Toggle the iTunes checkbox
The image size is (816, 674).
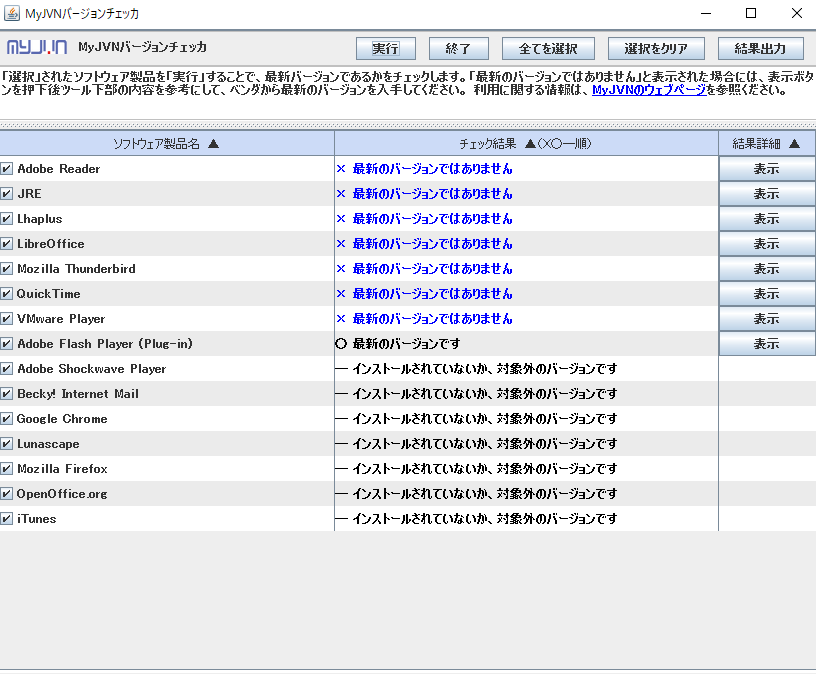coord(7,518)
